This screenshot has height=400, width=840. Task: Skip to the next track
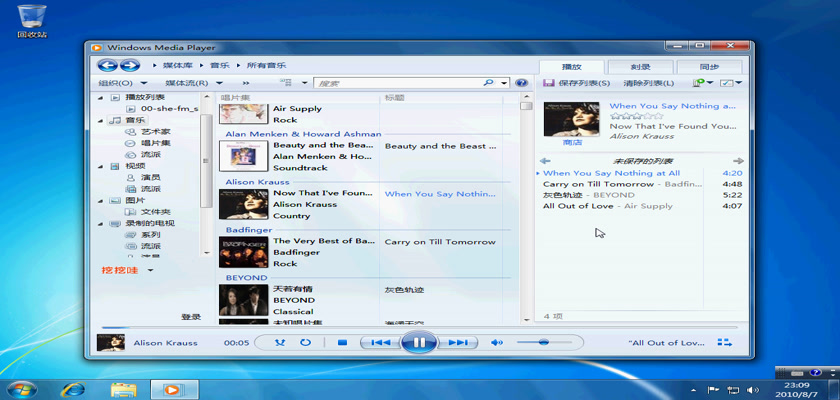point(457,343)
